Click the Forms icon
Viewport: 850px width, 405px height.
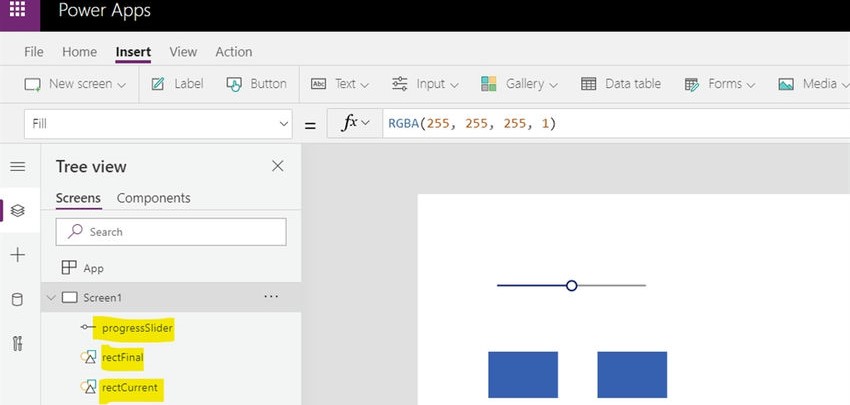pyautogui.click(x=692, y=85)
